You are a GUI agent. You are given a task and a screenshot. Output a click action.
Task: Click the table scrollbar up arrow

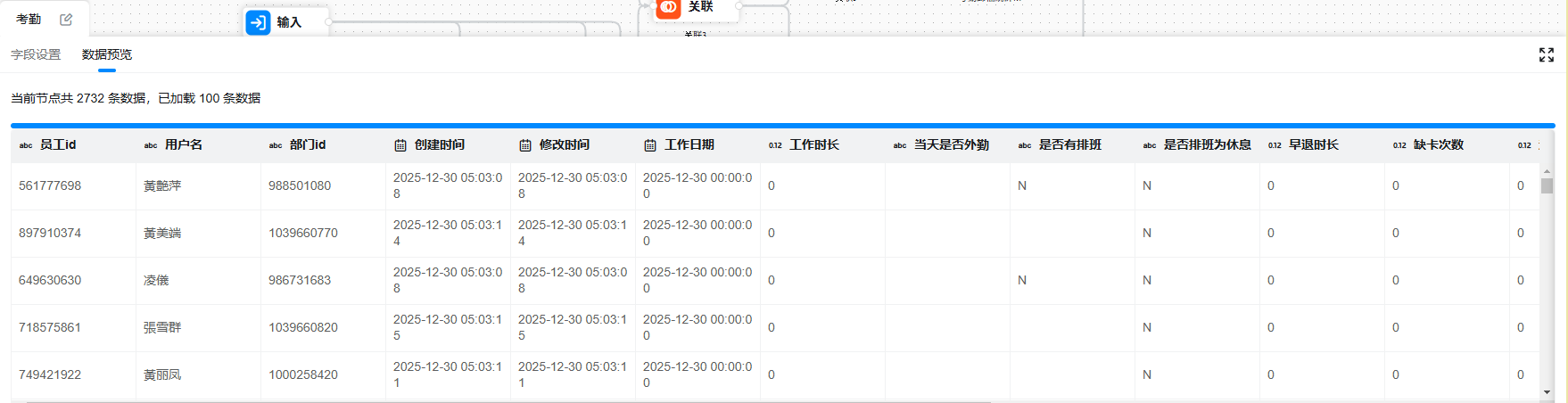[x=1547, y=170]
